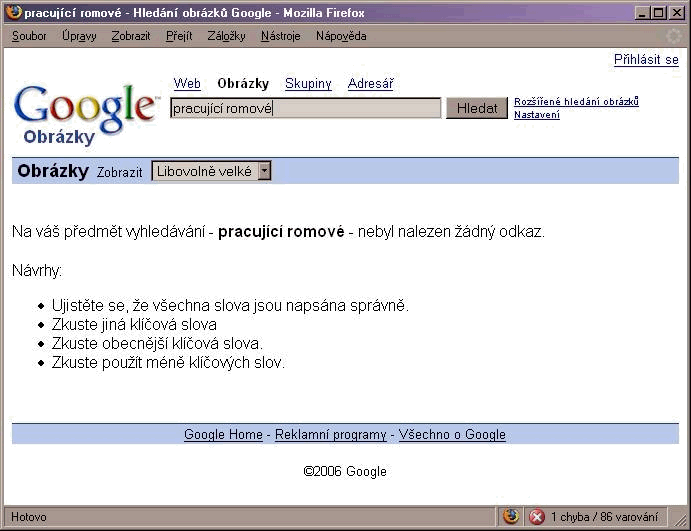Open the Adresář link
Image resolution: width=691 pixels, height=531 pixels.
370,84
